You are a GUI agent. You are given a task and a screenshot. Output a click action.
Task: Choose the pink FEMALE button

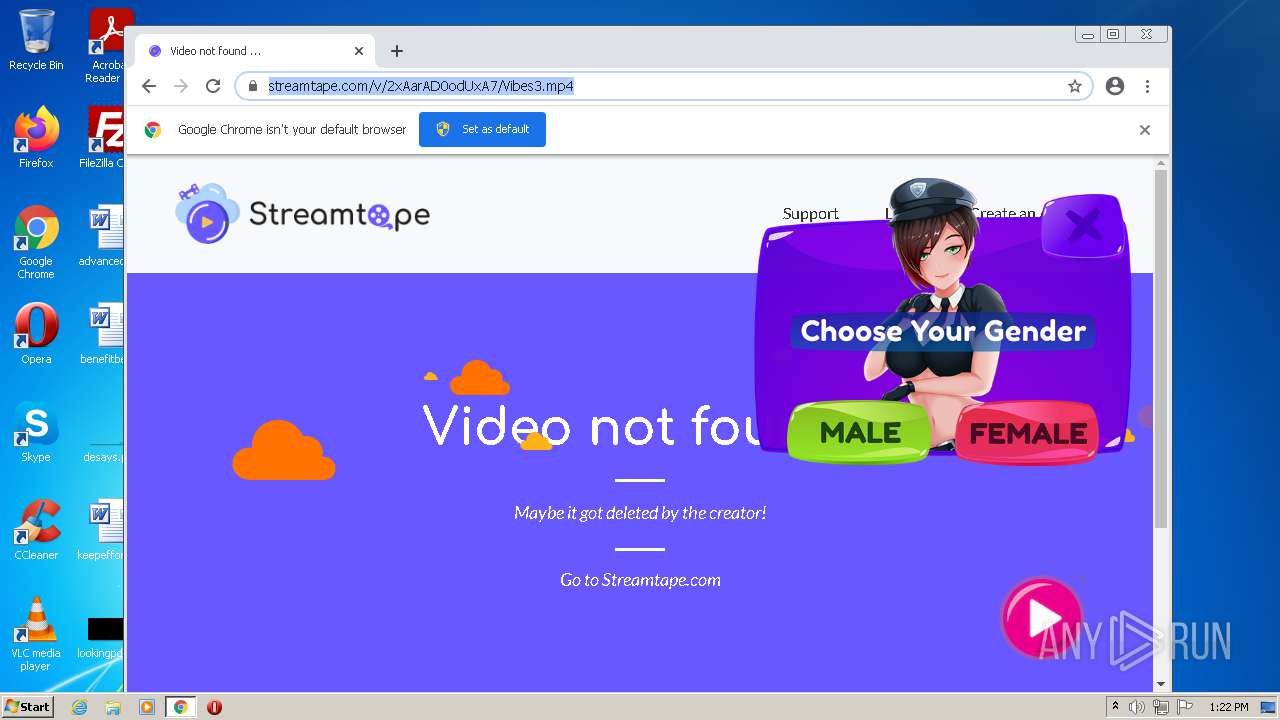coord(1027,432)
